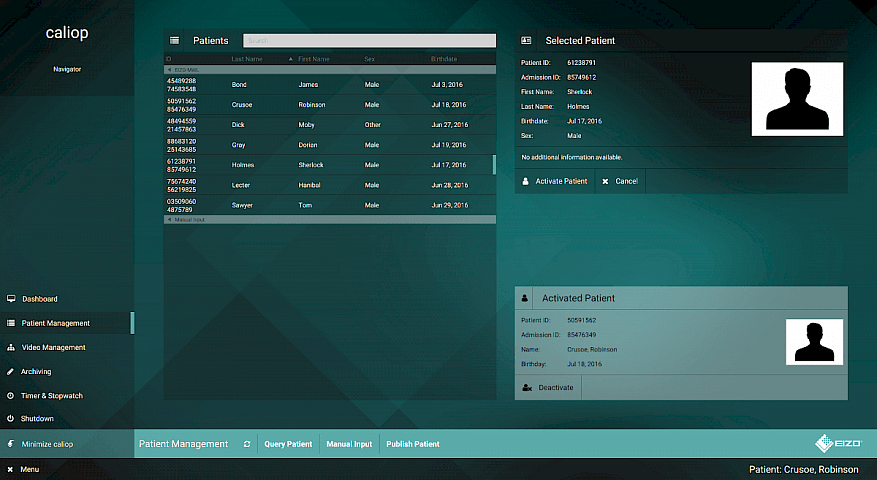
Task: Click the Timer & Stopwatch clock icon
Action: [x=11, y=396]
